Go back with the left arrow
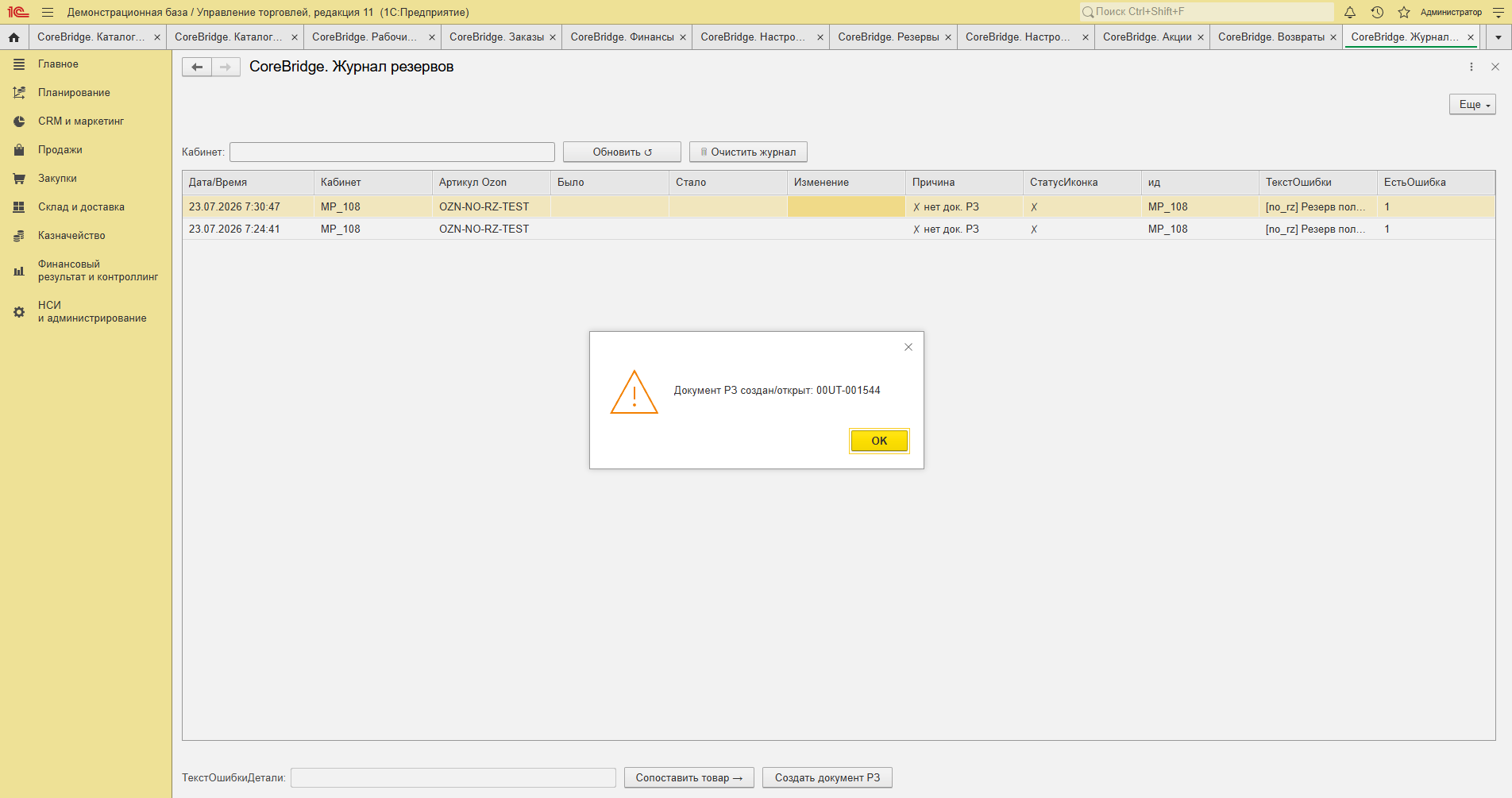This screenshot has height=798, width=1512. click(x=197, y=67)
